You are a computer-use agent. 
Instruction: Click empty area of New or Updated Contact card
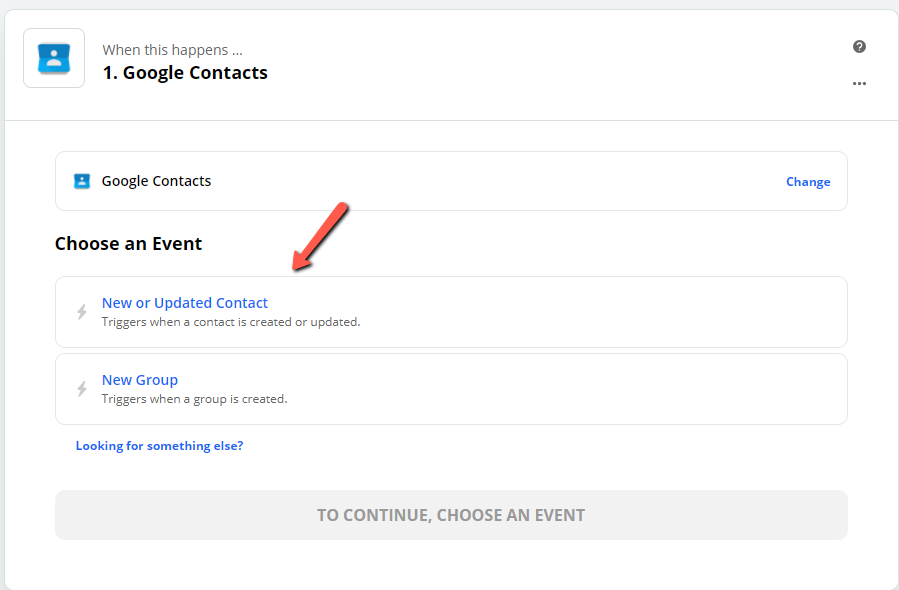[573, 312]
